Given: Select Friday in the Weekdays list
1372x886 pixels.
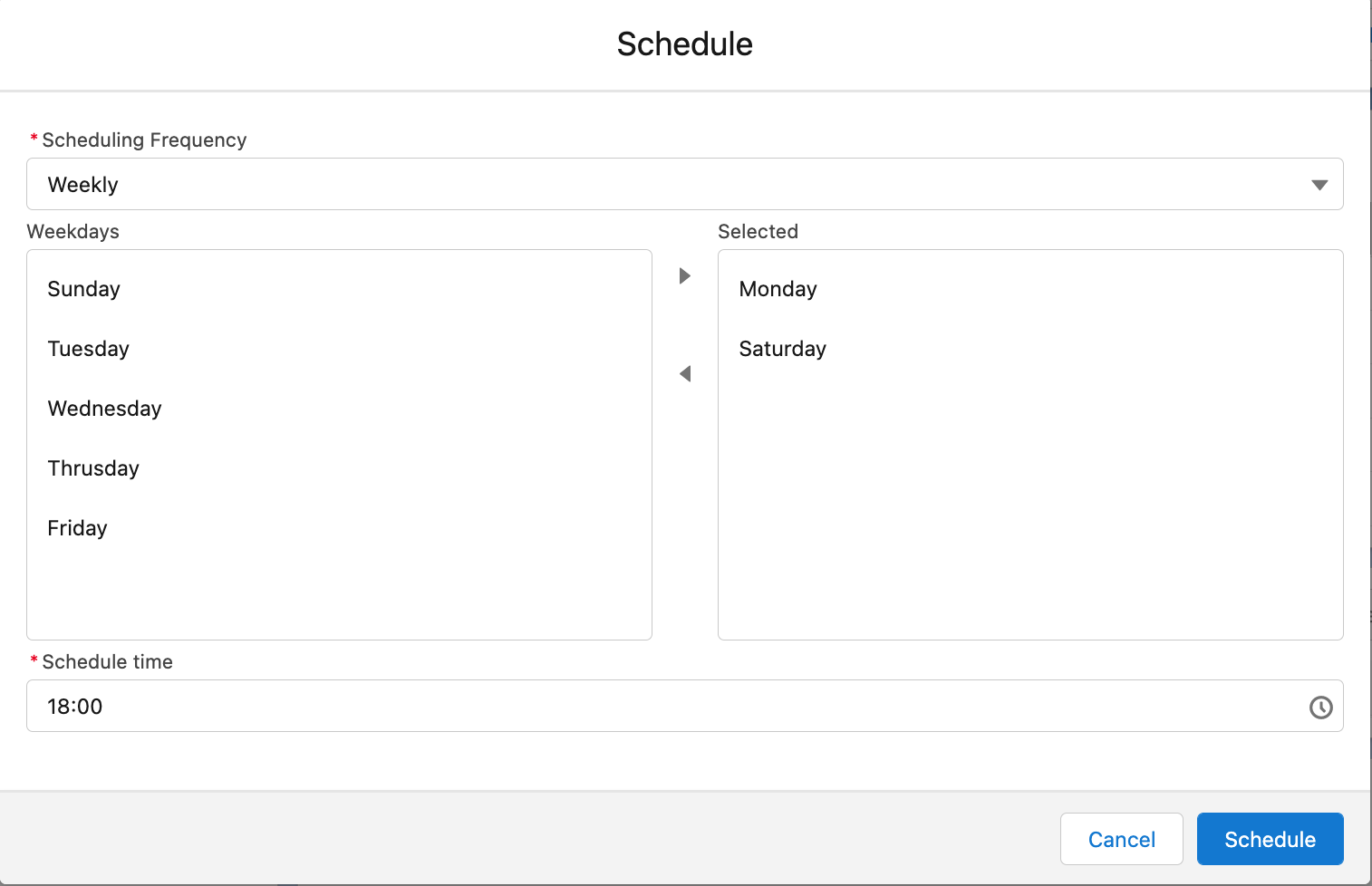Looking at the screenshot, I should (x=78, y=528).
